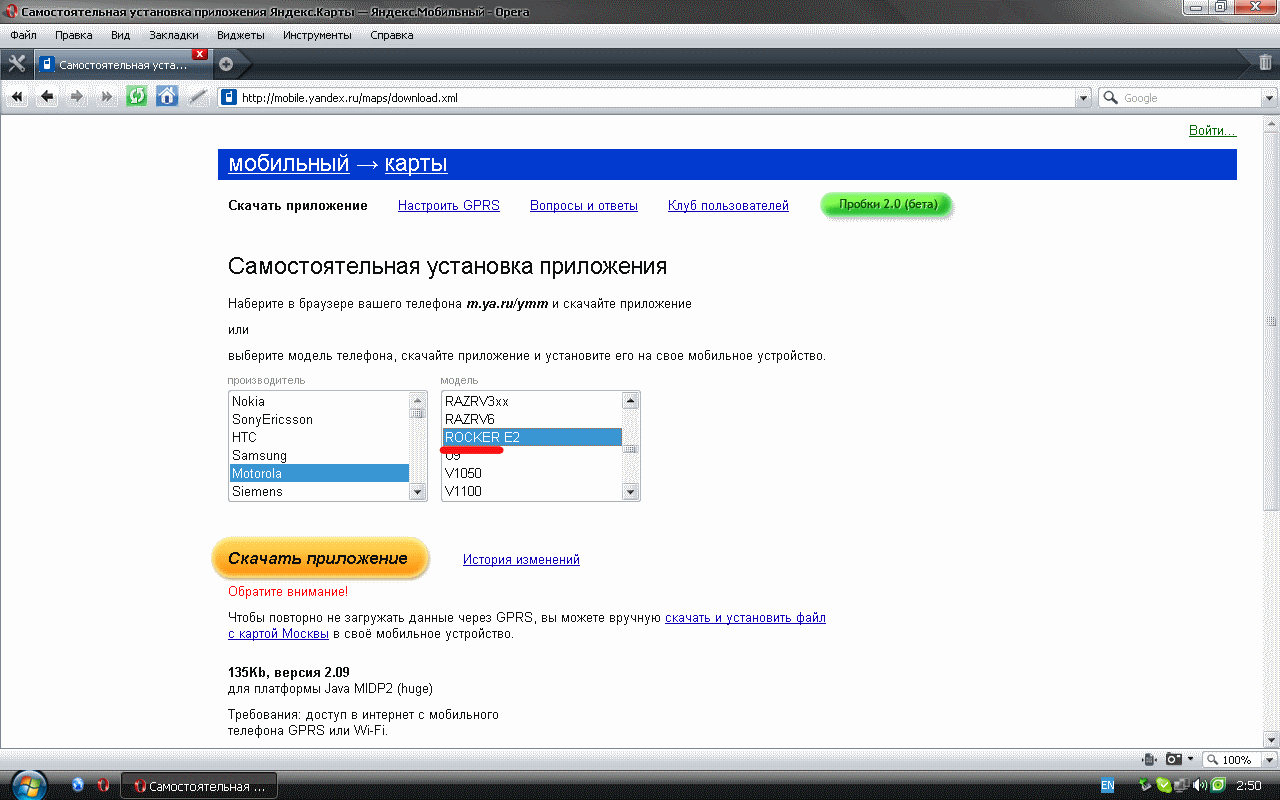Open the карты header link
The width and height of the screenshot is (1280, 800).
416,163
